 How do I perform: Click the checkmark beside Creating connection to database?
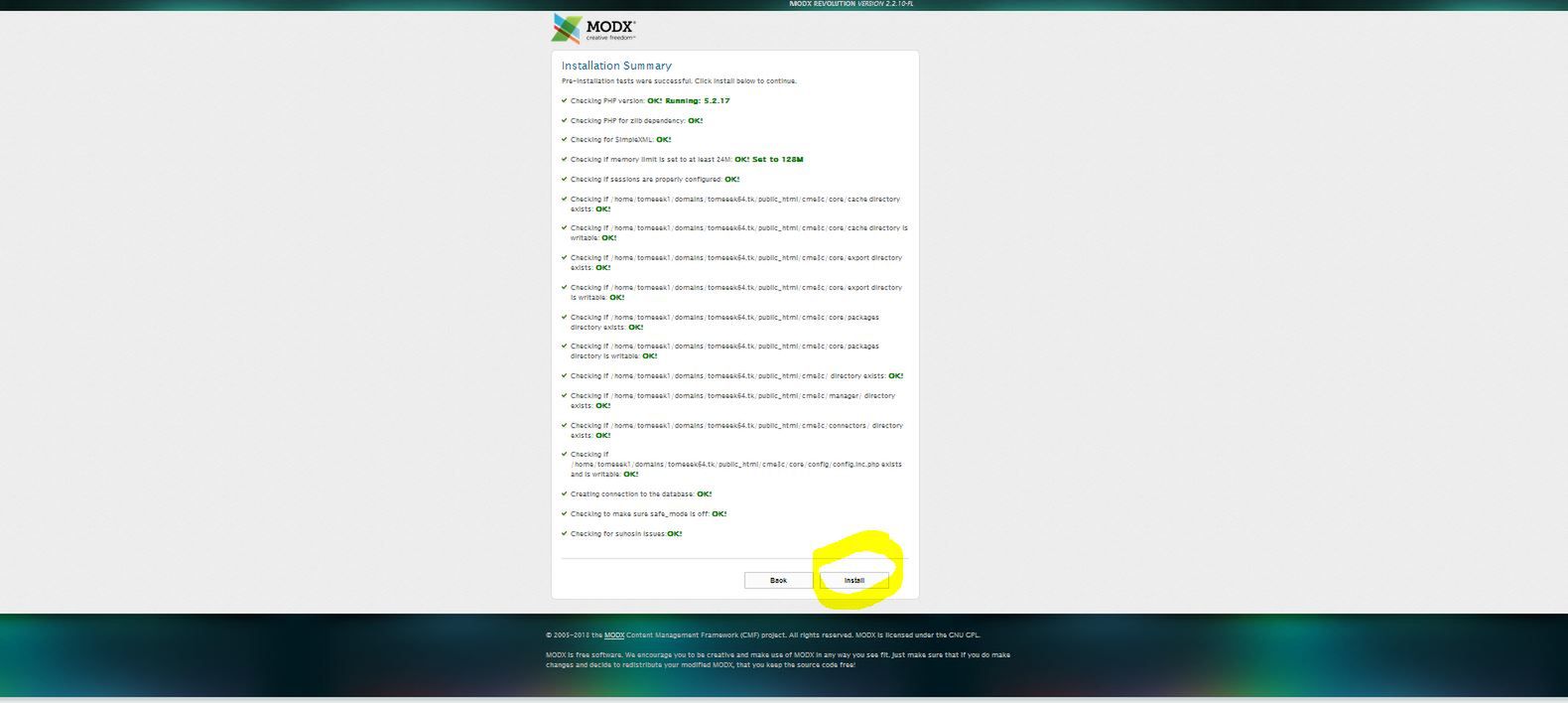[565, 493]
